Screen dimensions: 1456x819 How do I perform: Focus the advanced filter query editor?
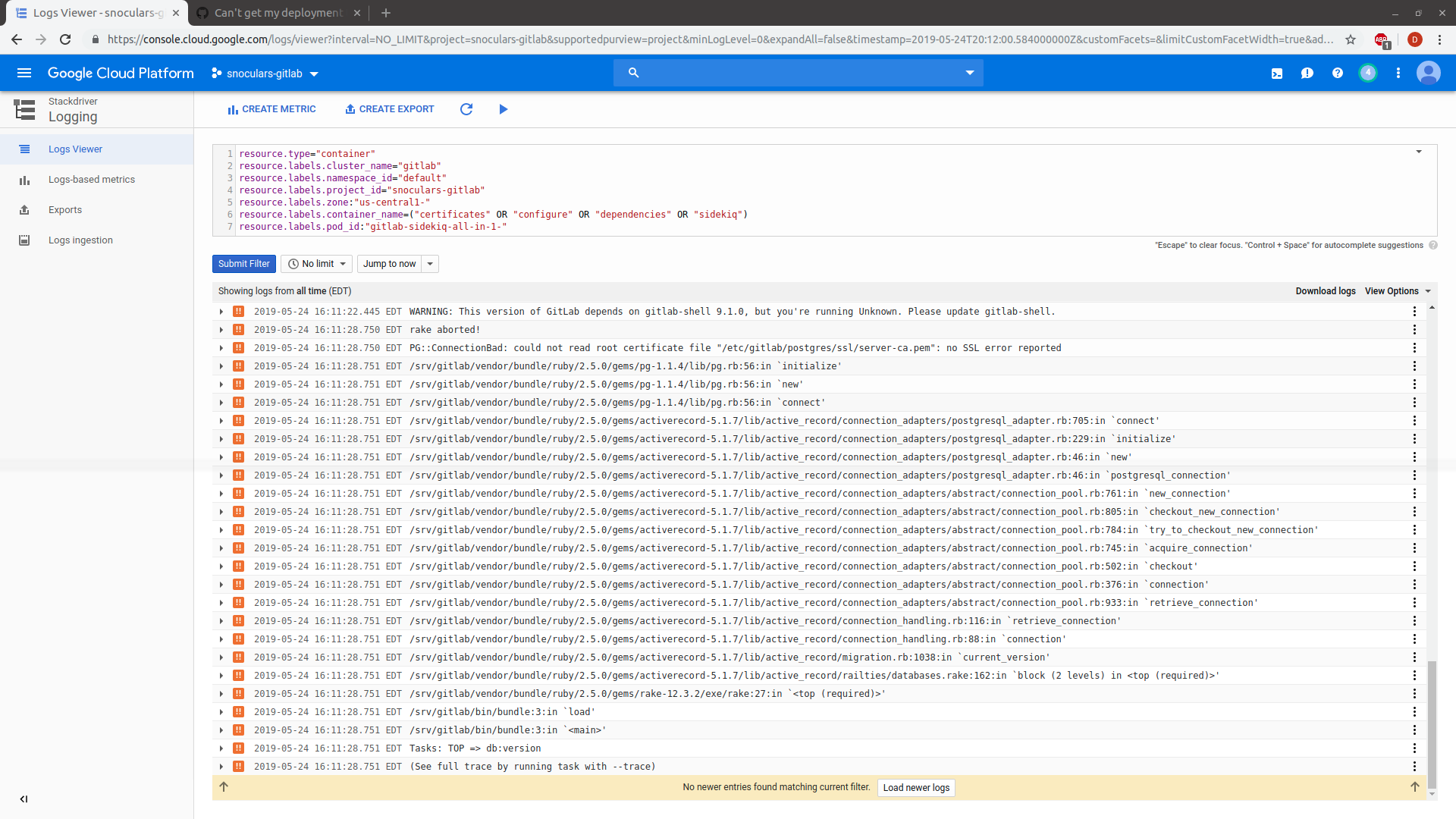coord(824,190)
